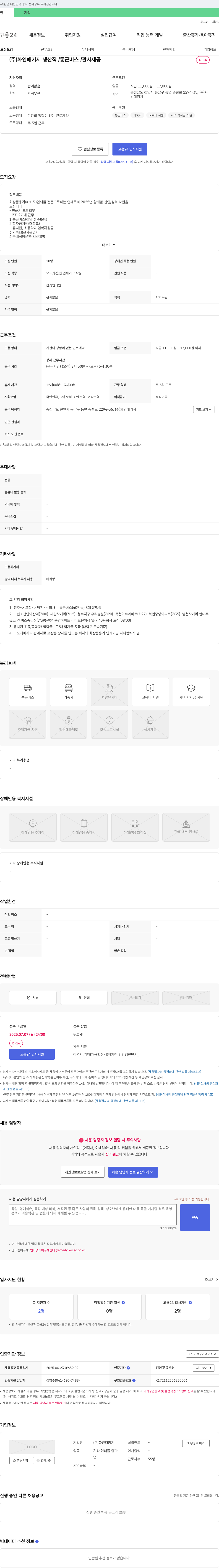Click the 기타 screening method card
219x1568 pixels.
tap(186, 998)
